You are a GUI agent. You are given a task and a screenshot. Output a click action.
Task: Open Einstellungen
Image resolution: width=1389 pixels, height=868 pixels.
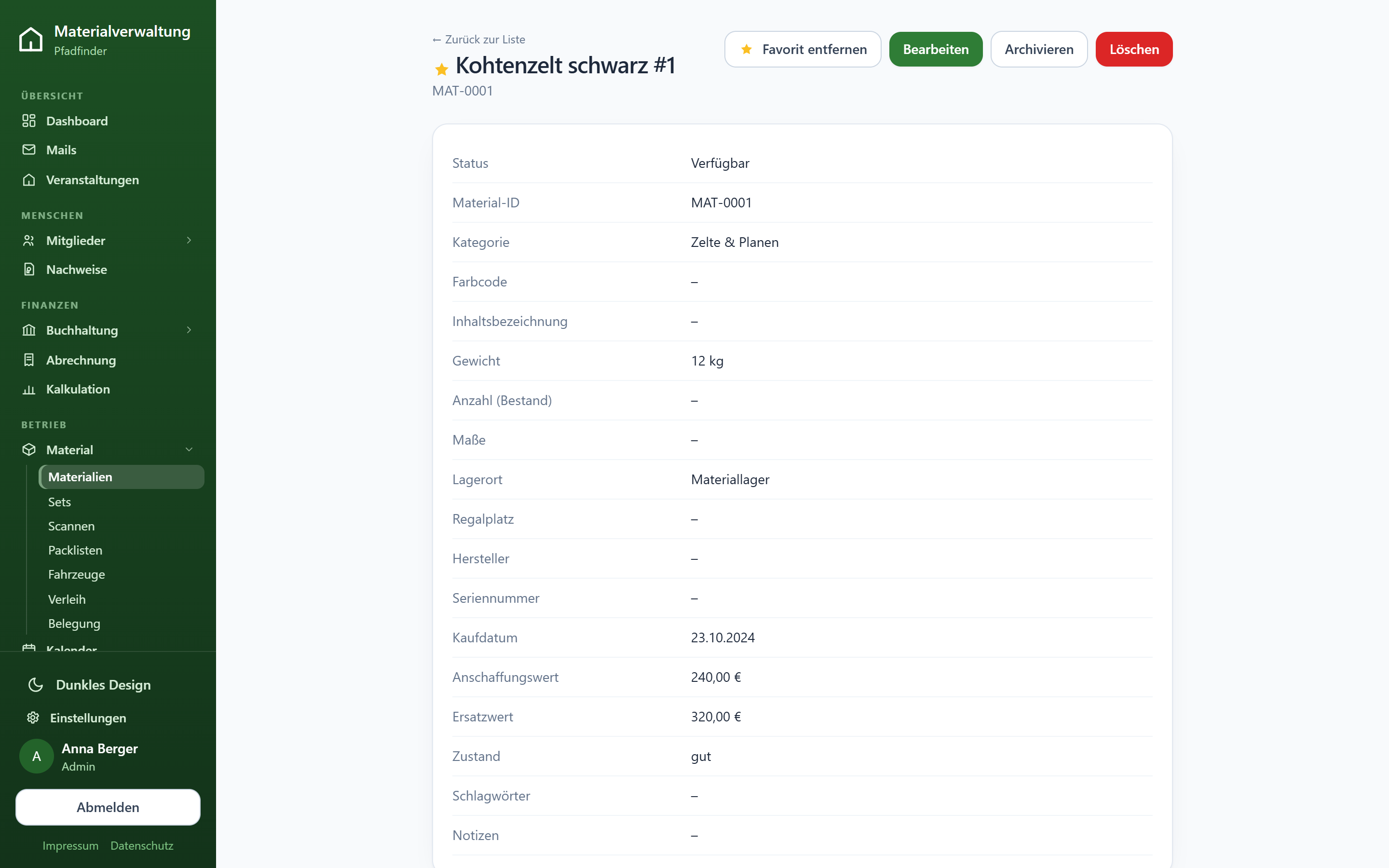pos(108,718)
